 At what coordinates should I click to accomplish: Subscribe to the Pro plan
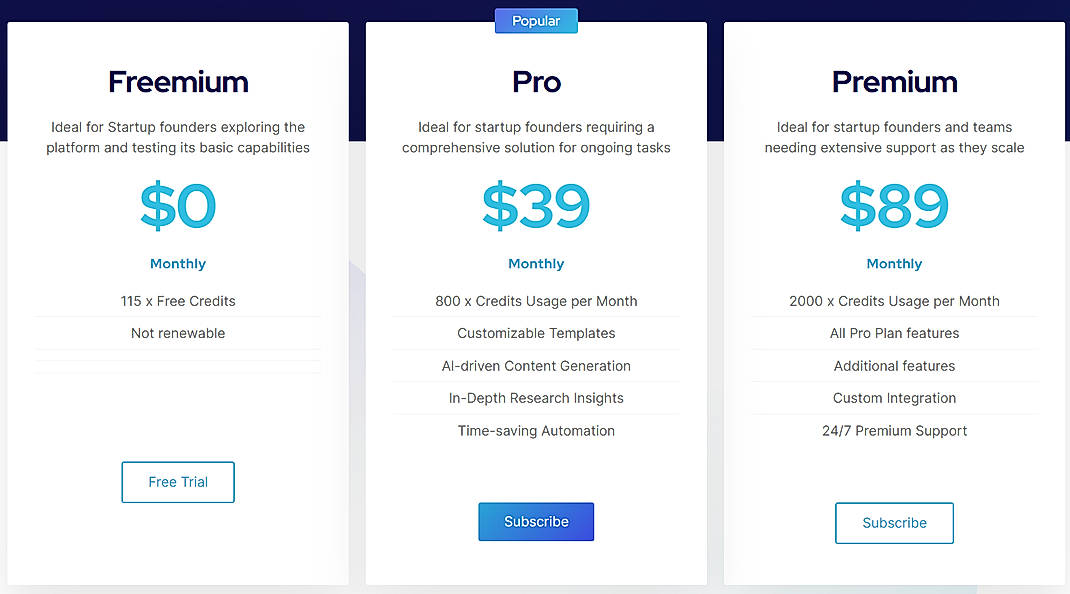point(536,521)
